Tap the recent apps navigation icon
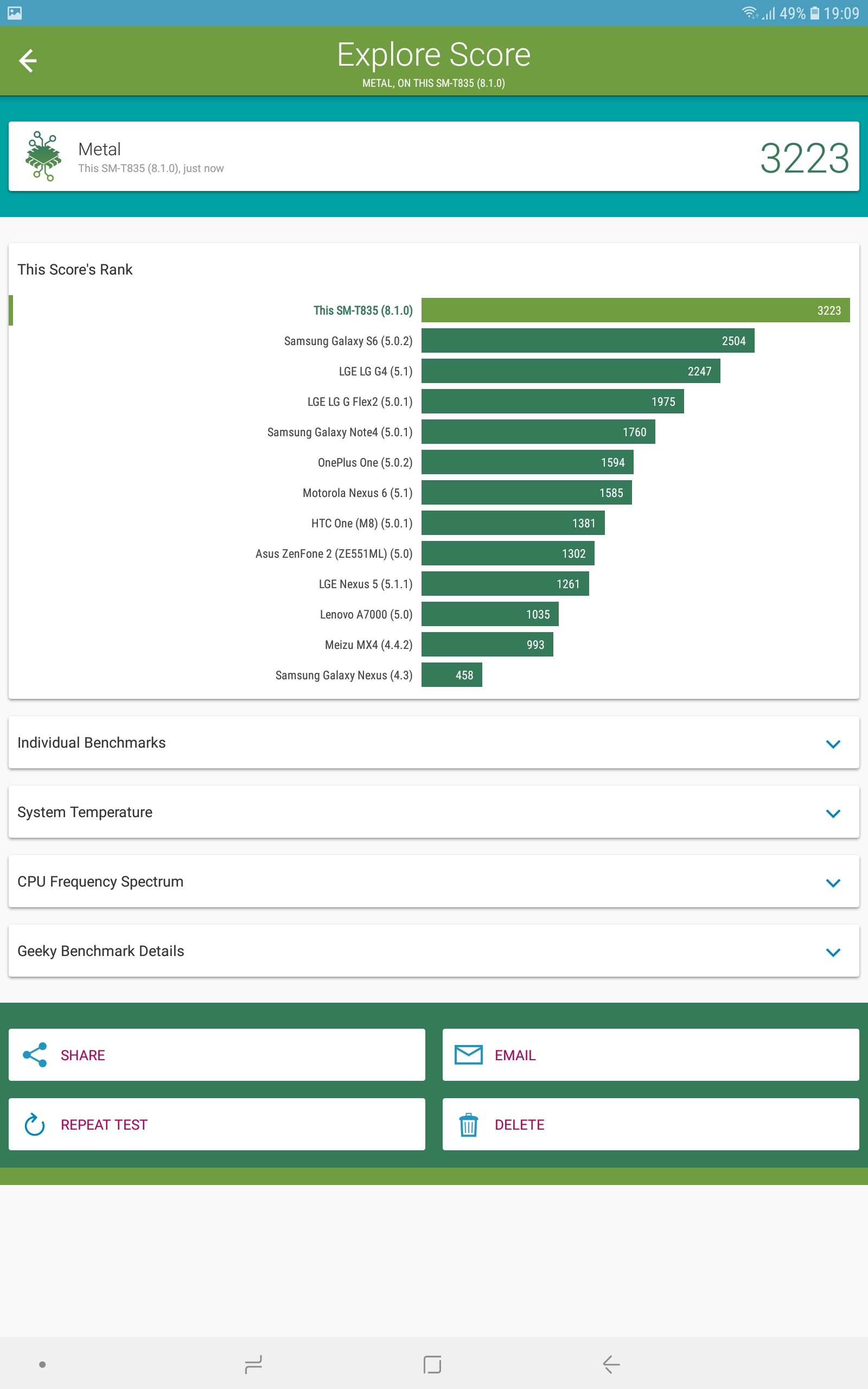Image resolution: width=868 pixels, height=1389 pixels. [253, 1365]
